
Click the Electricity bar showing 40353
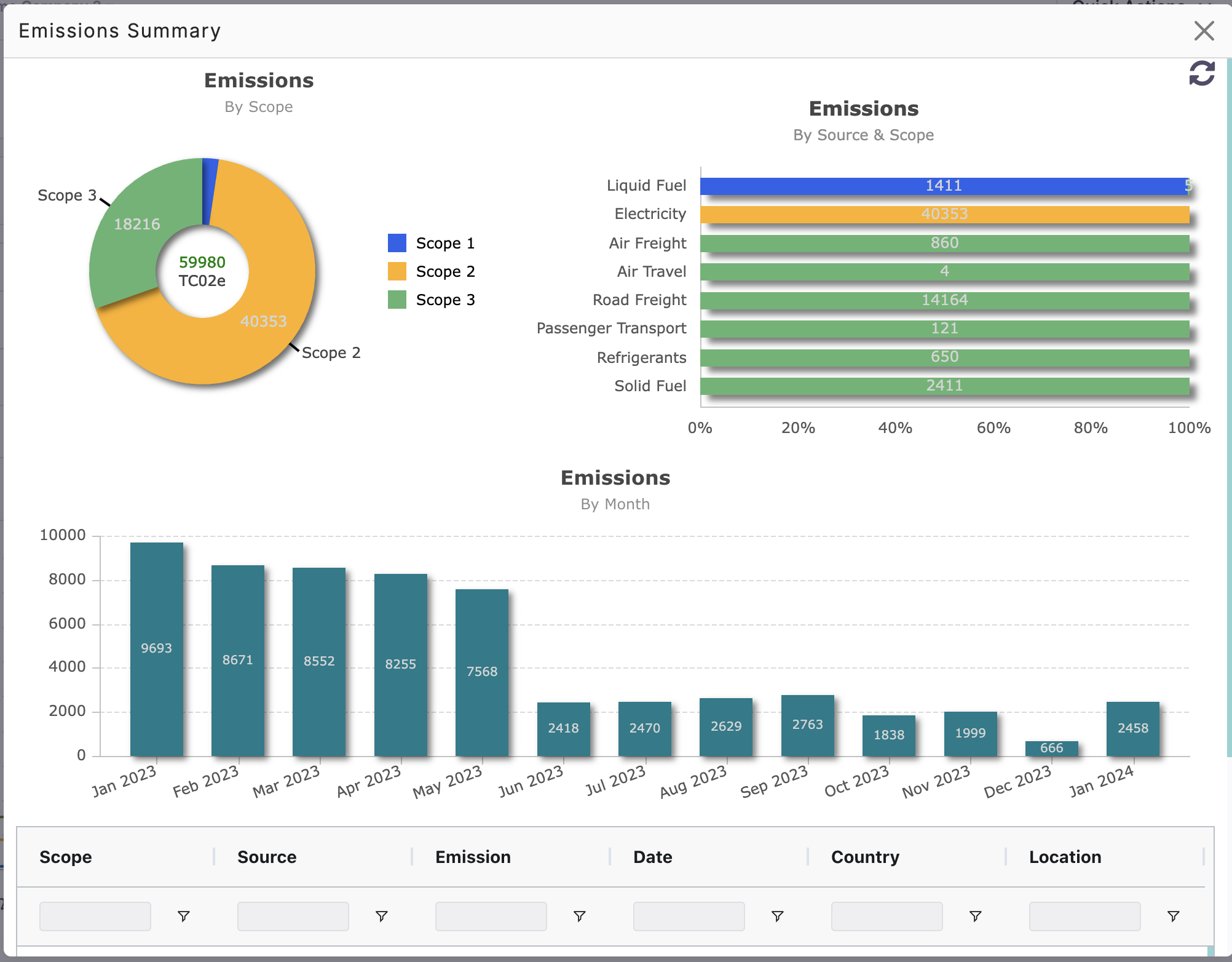944,214
